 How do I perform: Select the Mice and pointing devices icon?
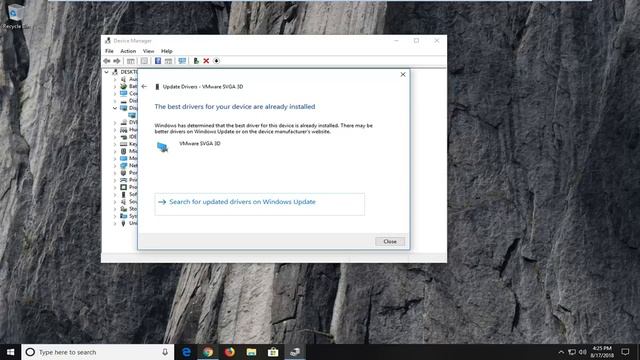124,151
